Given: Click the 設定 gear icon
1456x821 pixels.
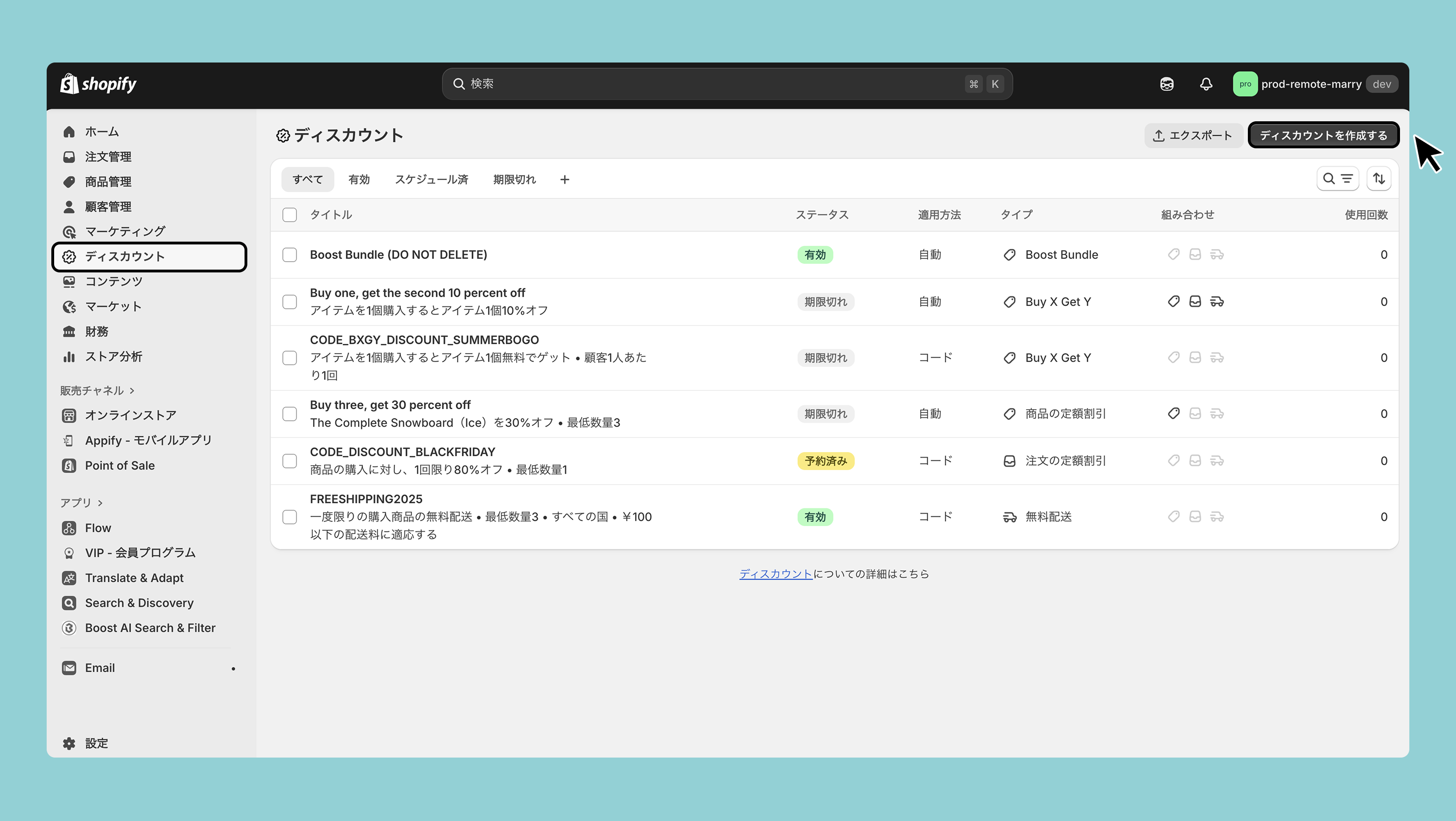Looking at the screenshot, I should [x=69, y=744].
